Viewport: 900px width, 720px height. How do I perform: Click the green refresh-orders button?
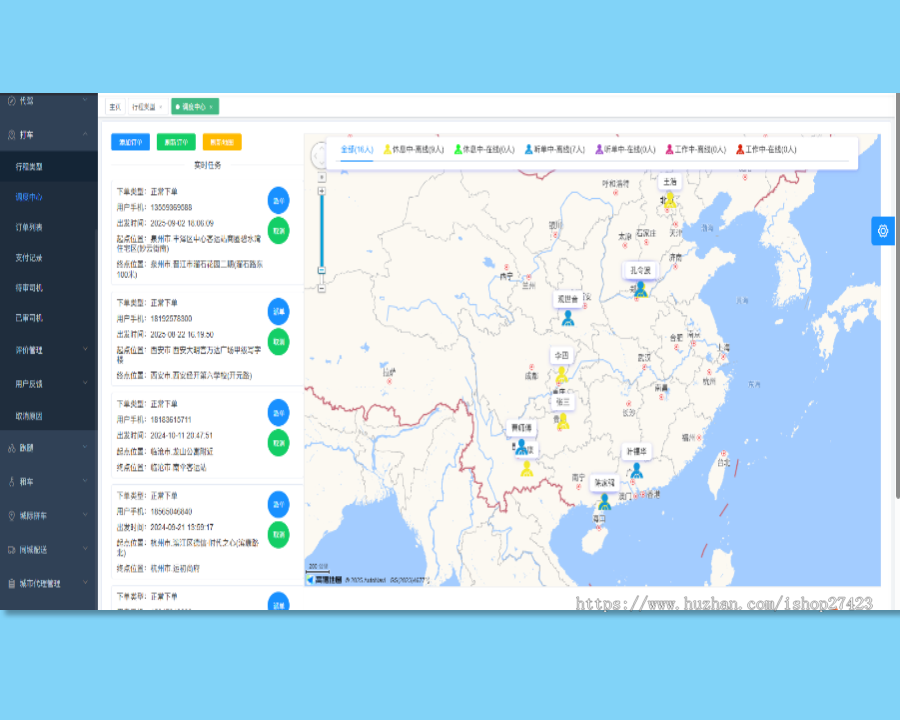pyautogui.click(x=176, y=142)
